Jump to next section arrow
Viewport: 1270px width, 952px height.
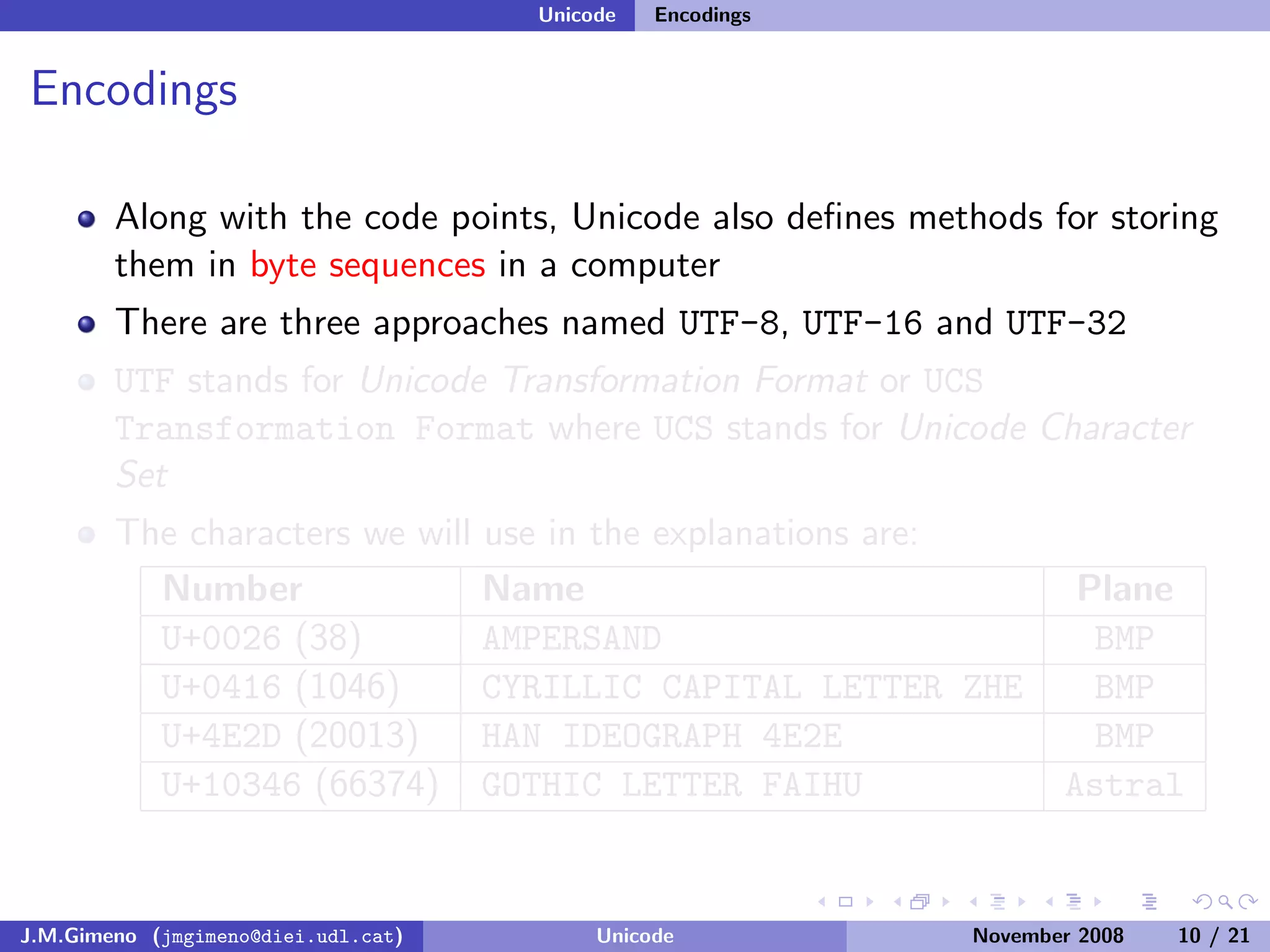[x=1098, y=902]
